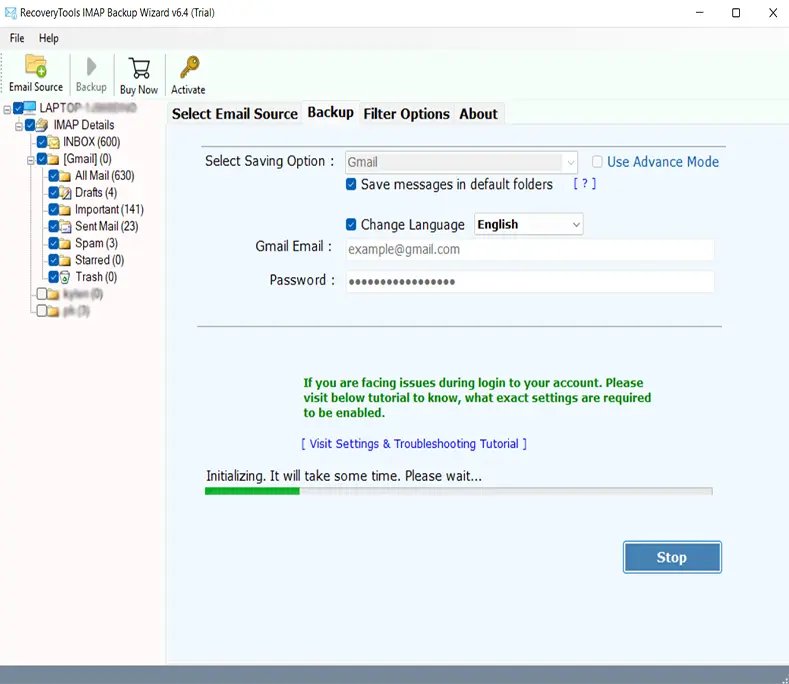This screenshot has width=789, height=684.
Task: Click the All Mail folder icon
Action: [x=64, y=176]
